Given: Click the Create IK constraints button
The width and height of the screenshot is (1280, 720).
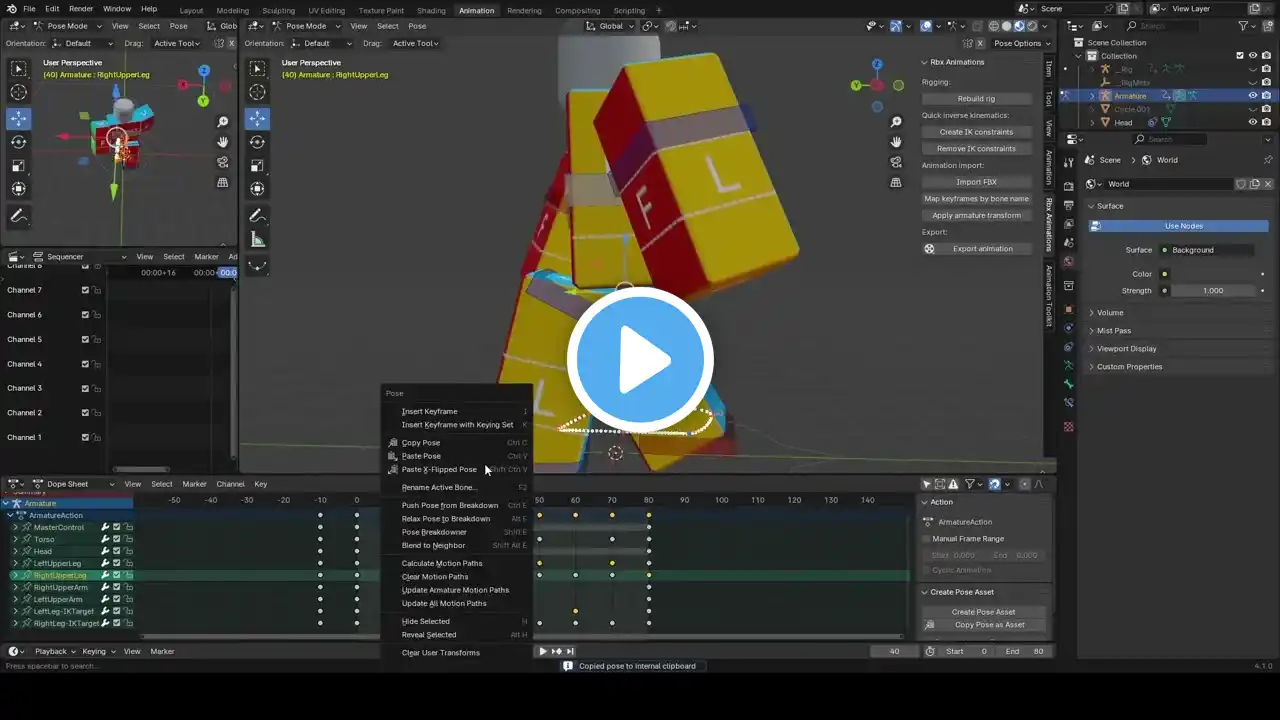Looking at the screenshot, I should coord(976,132).
